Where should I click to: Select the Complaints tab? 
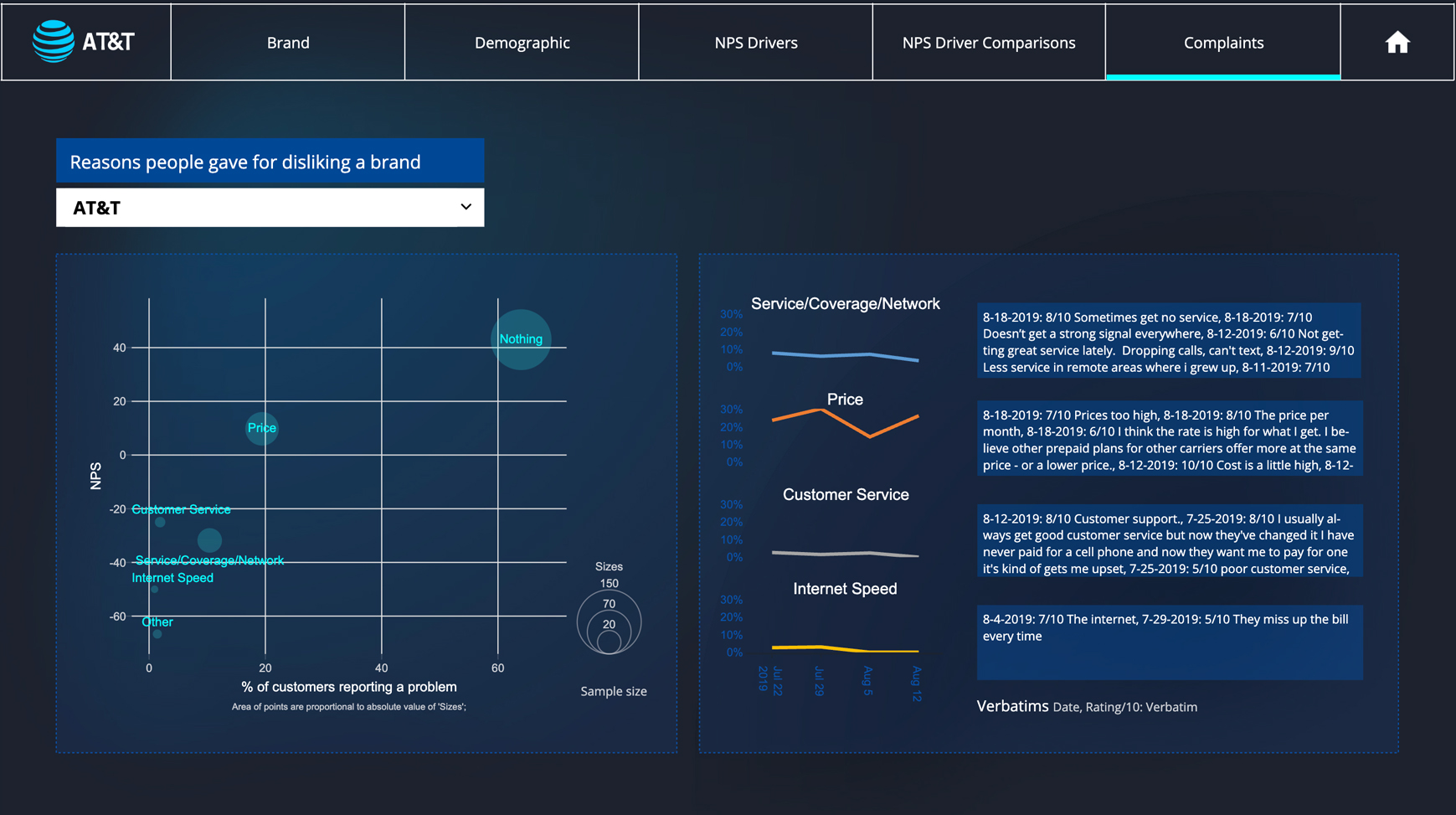click(x=1223, y=42)
